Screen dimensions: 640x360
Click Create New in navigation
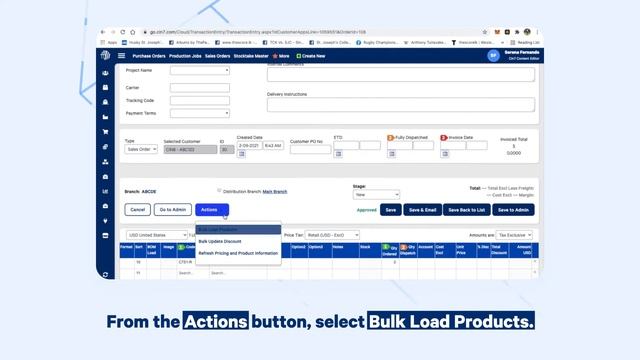point(311,56)
